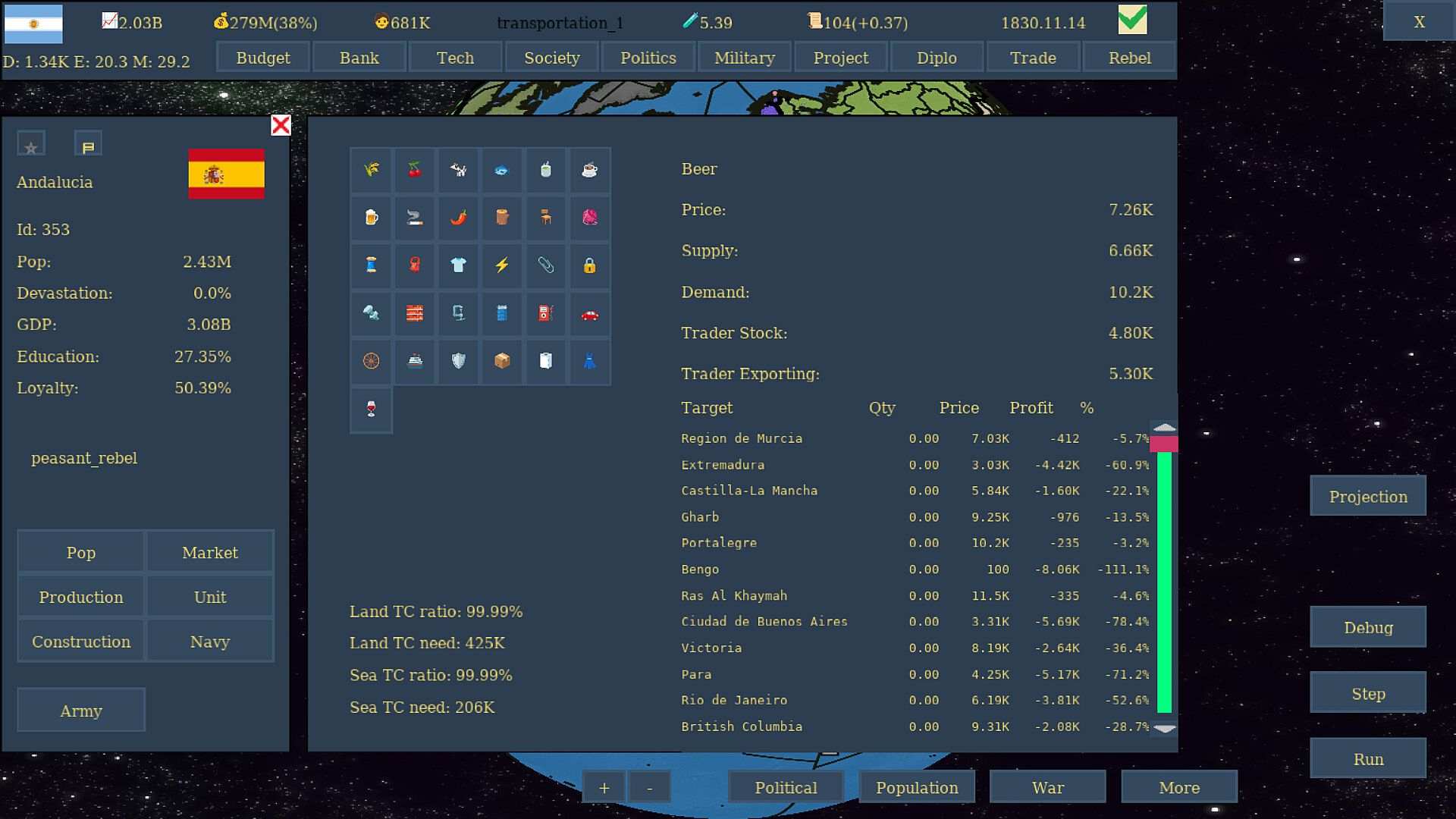This screenshot has height=819, width=1456.
Task: Pick the fish goods icon
Action: coord(501,170)
